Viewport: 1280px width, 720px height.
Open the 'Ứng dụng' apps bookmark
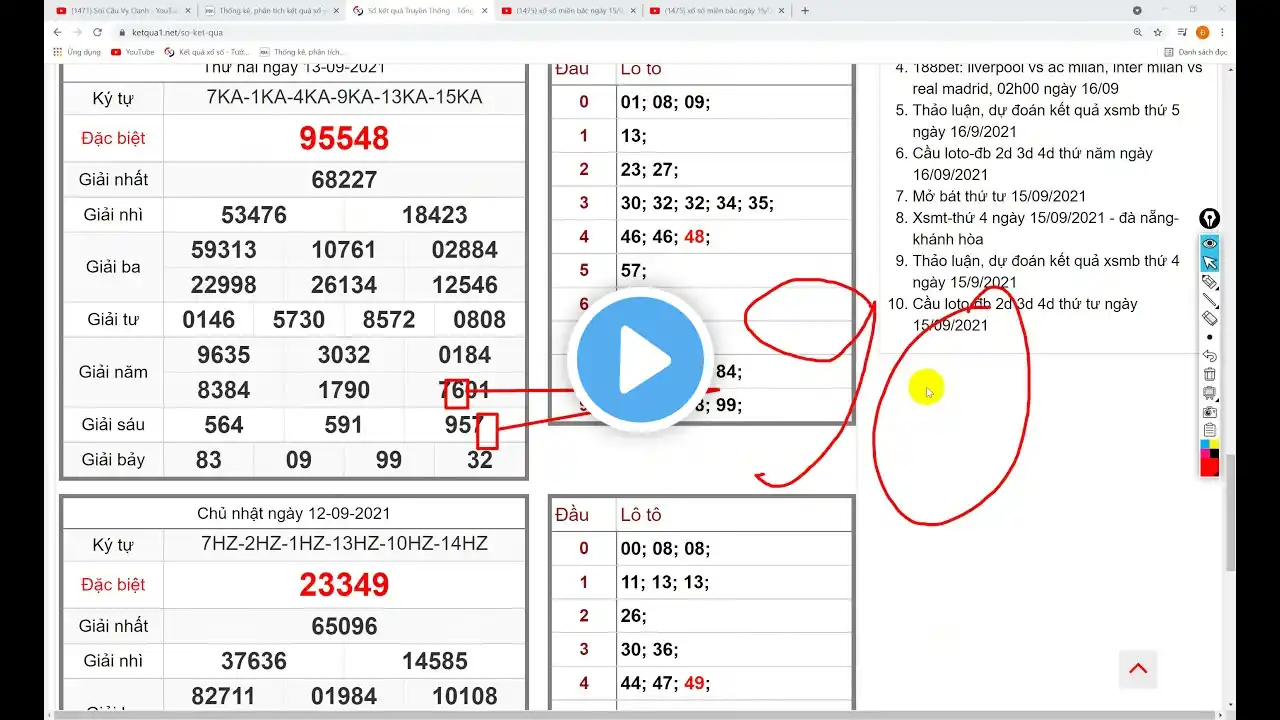tap(76, 52)
